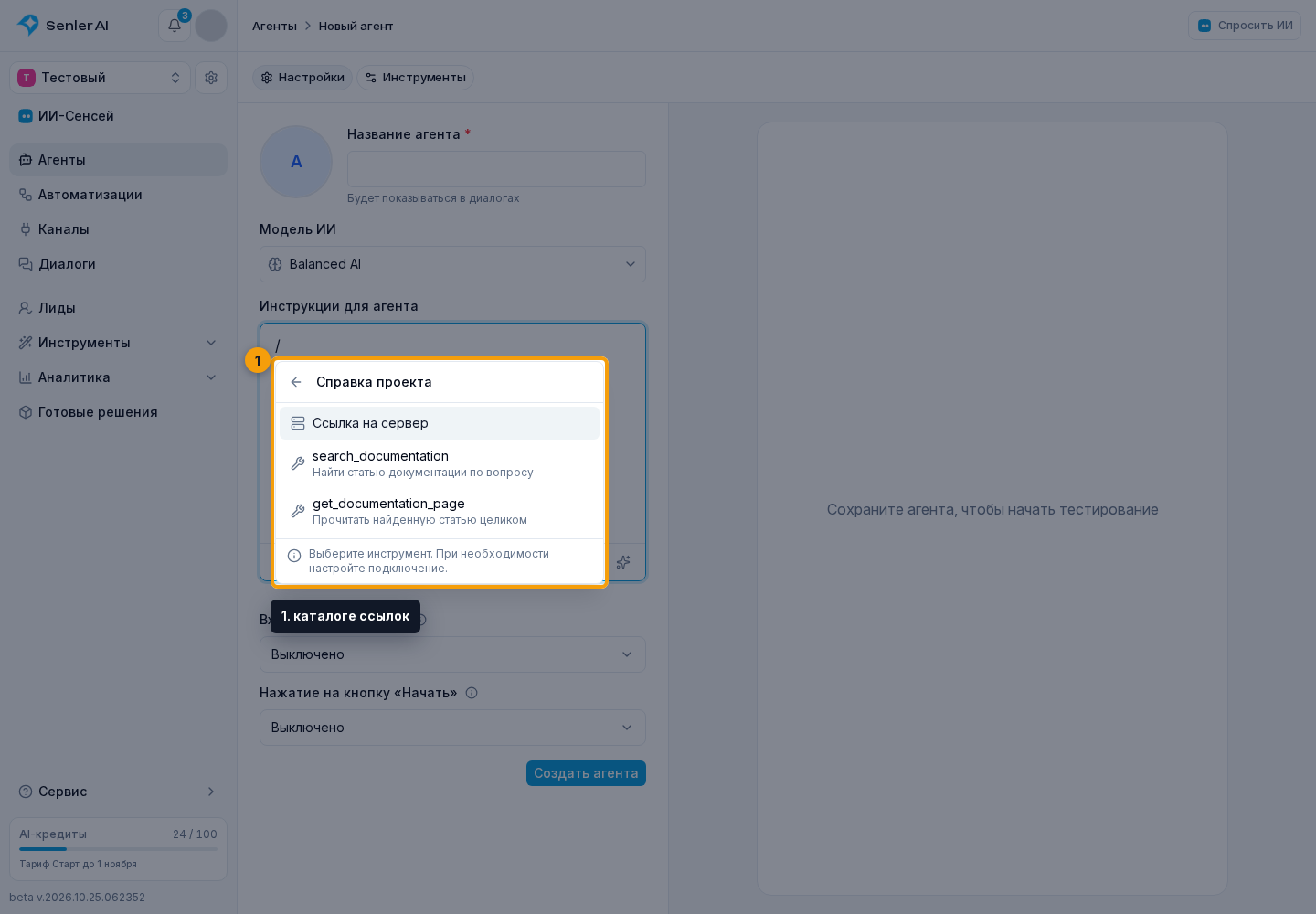Image resolution: width=1316 pixels, height=914 pixels.
Task: Click the Агенты breadcrumb link
Action: pyautogui.click(x=274, y=27)
